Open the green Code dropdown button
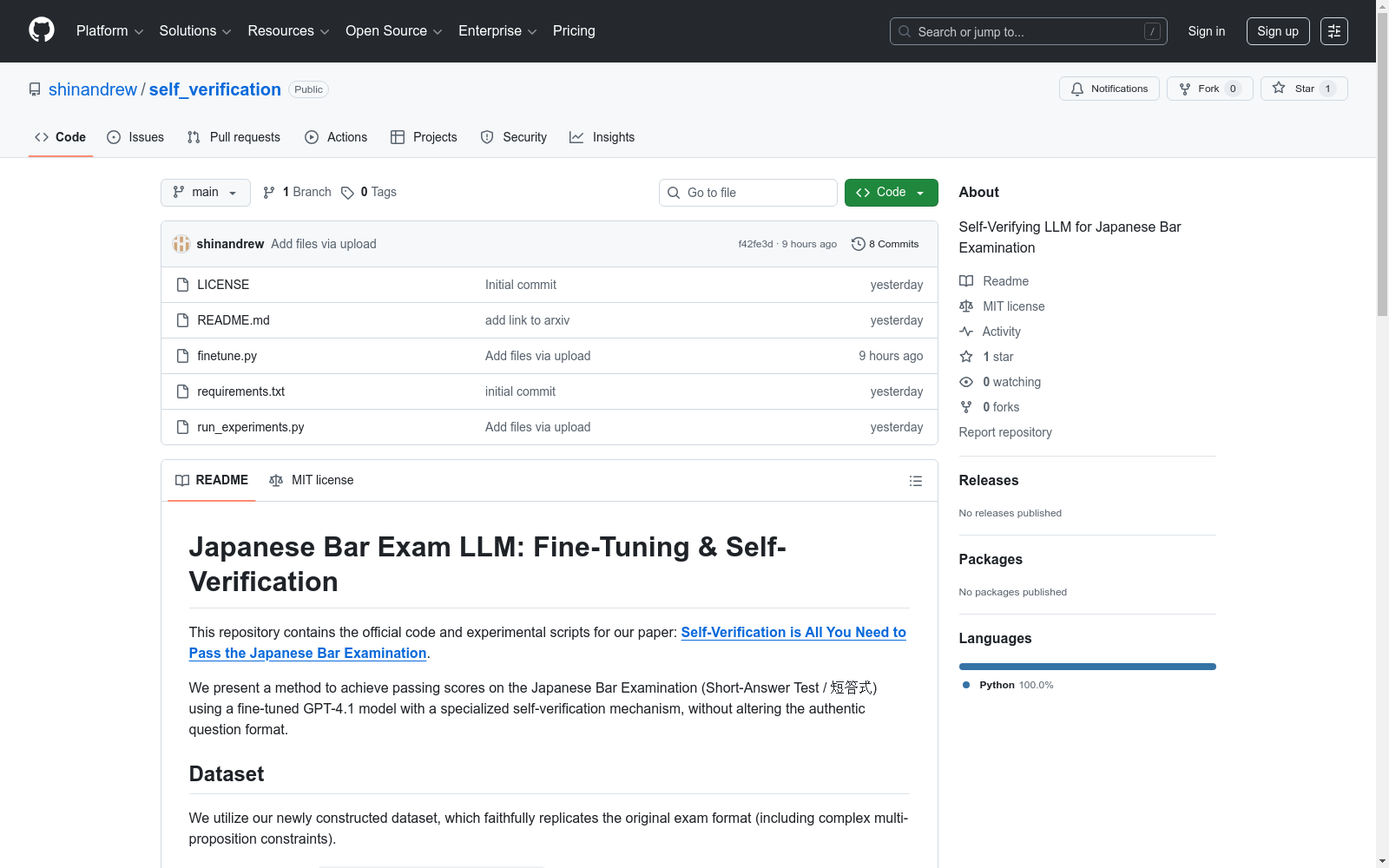The image size is (1389, 868). (891, 193)
